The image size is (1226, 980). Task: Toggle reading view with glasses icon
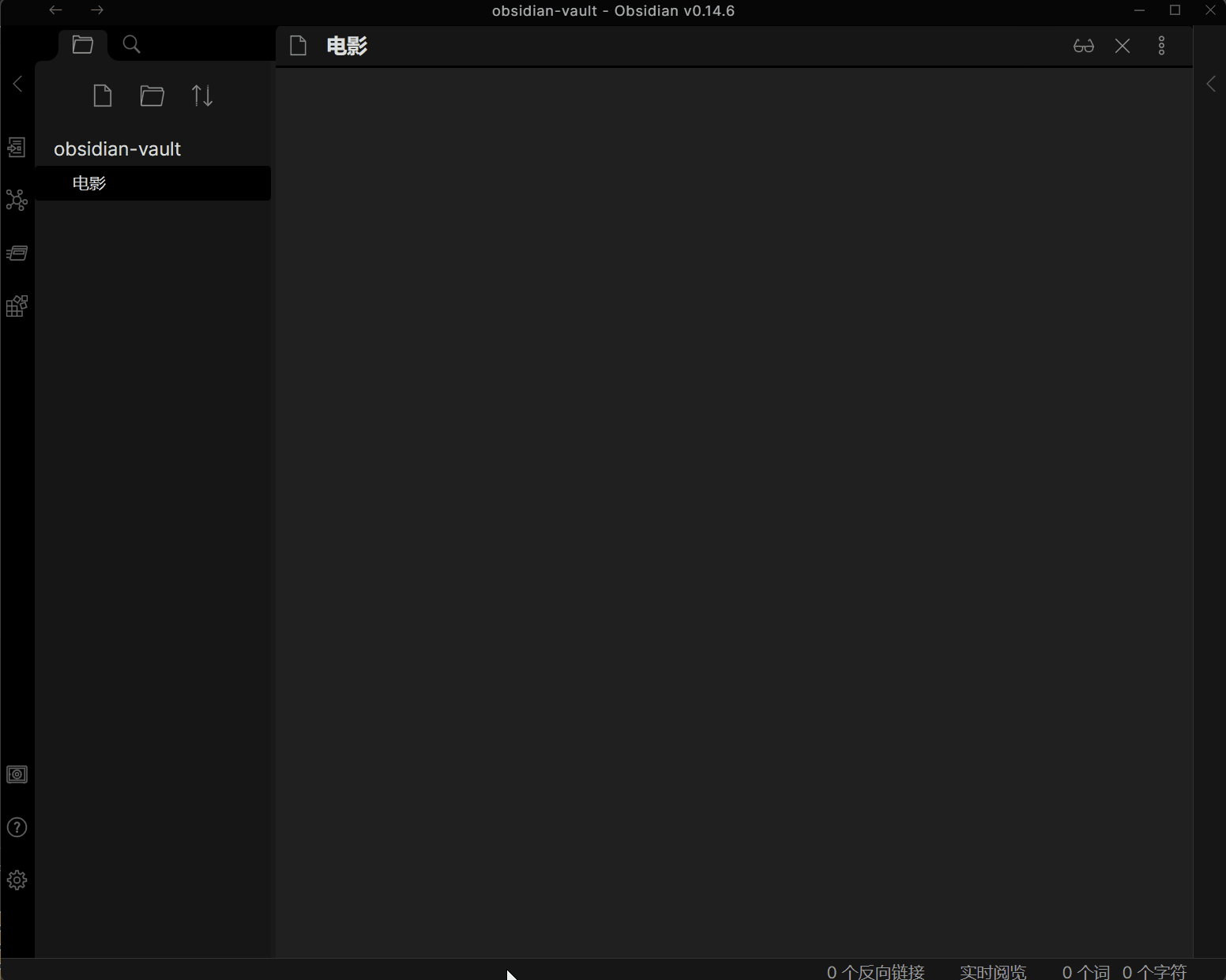point(1084,46)
